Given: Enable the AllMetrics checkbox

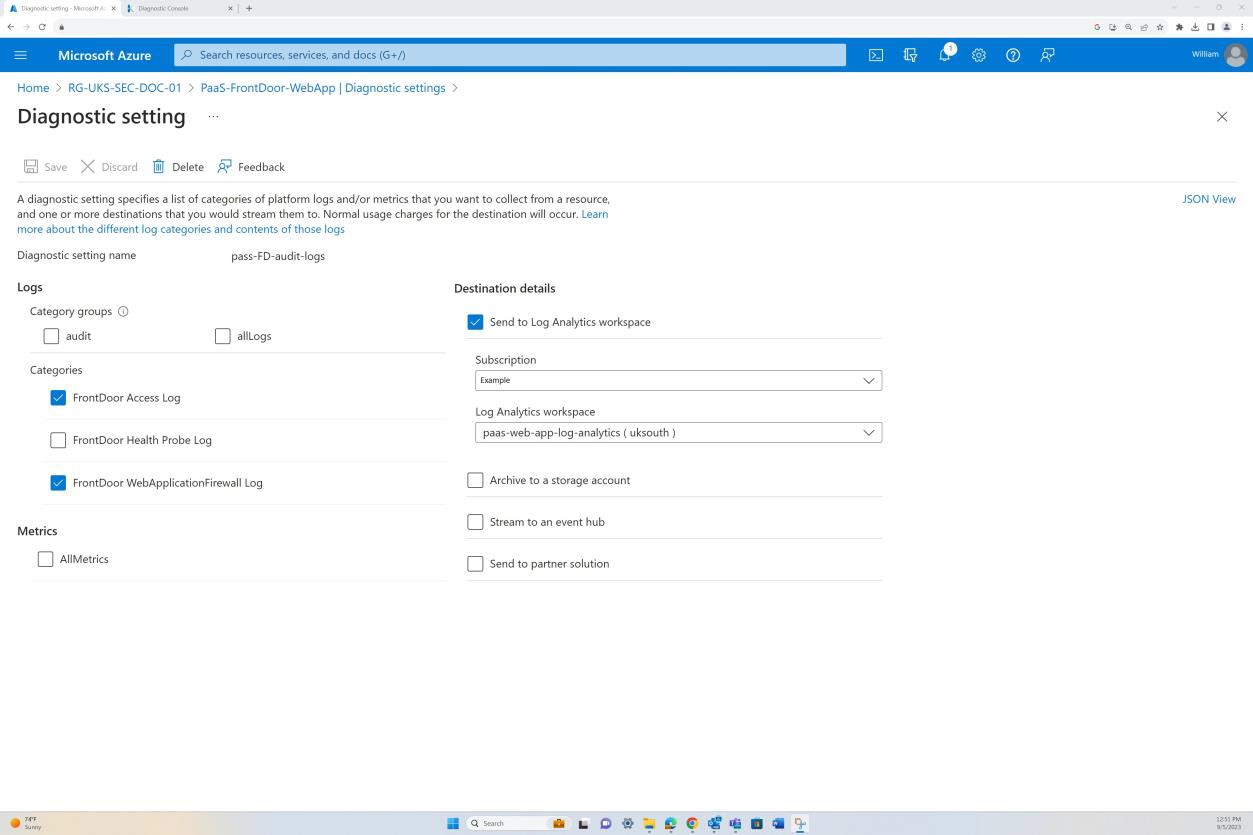Looking at the screenshot, I should click(x=45, y=559).
